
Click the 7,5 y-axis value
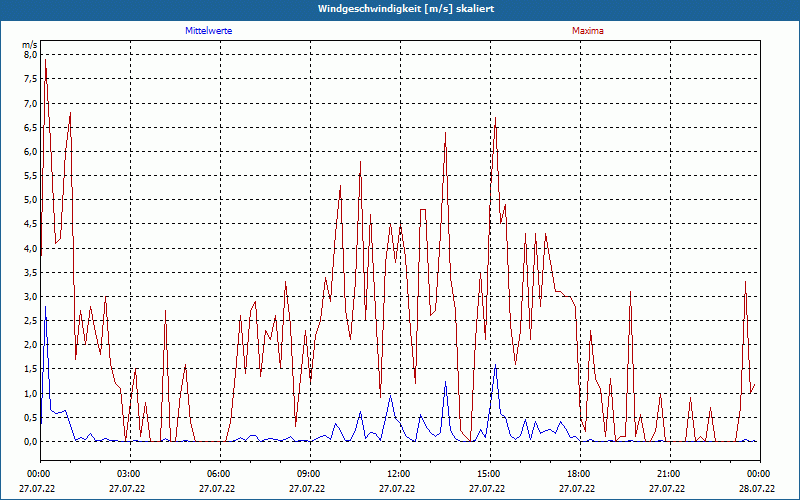[x=30, y=79]
